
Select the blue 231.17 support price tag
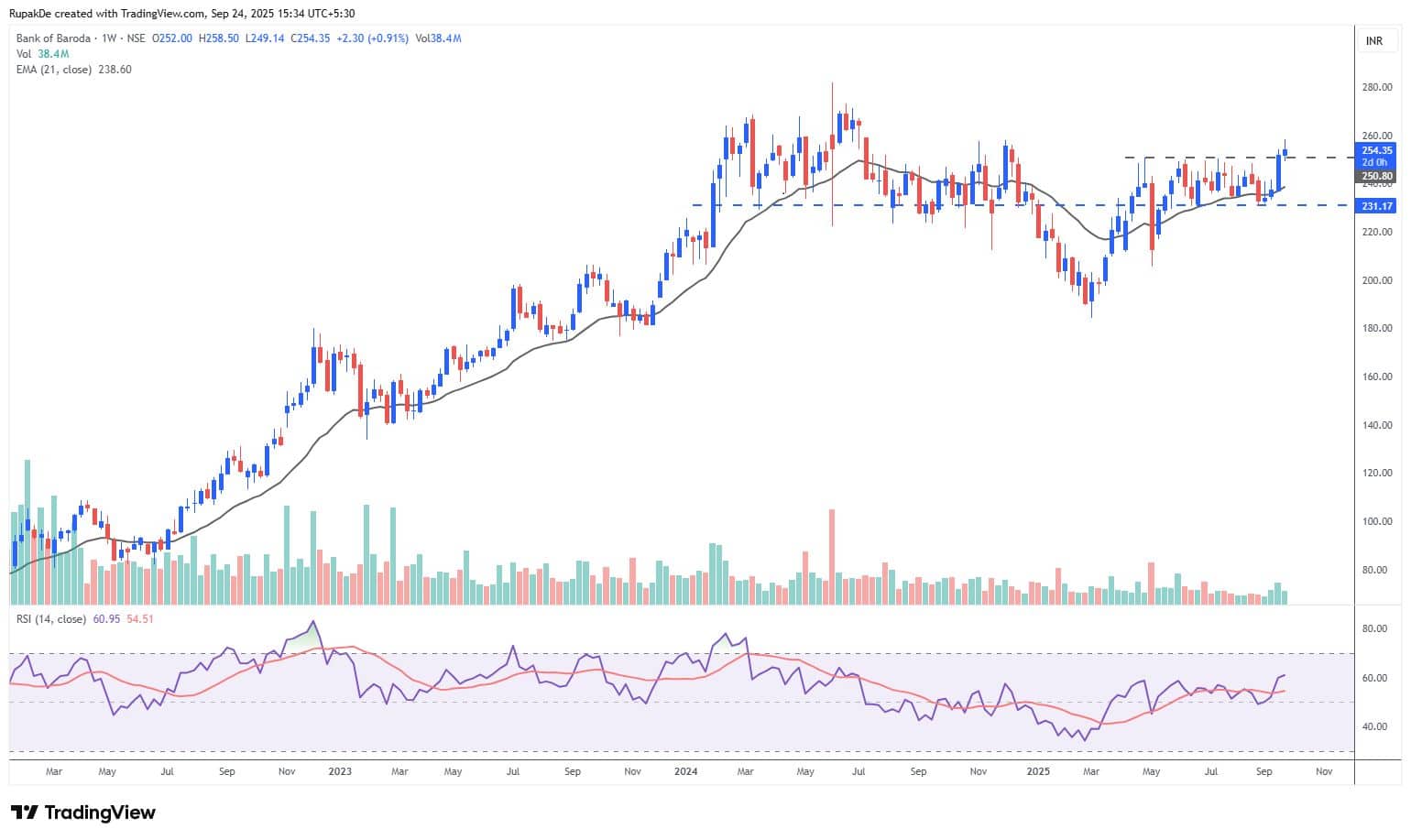tap(1376, 206)
